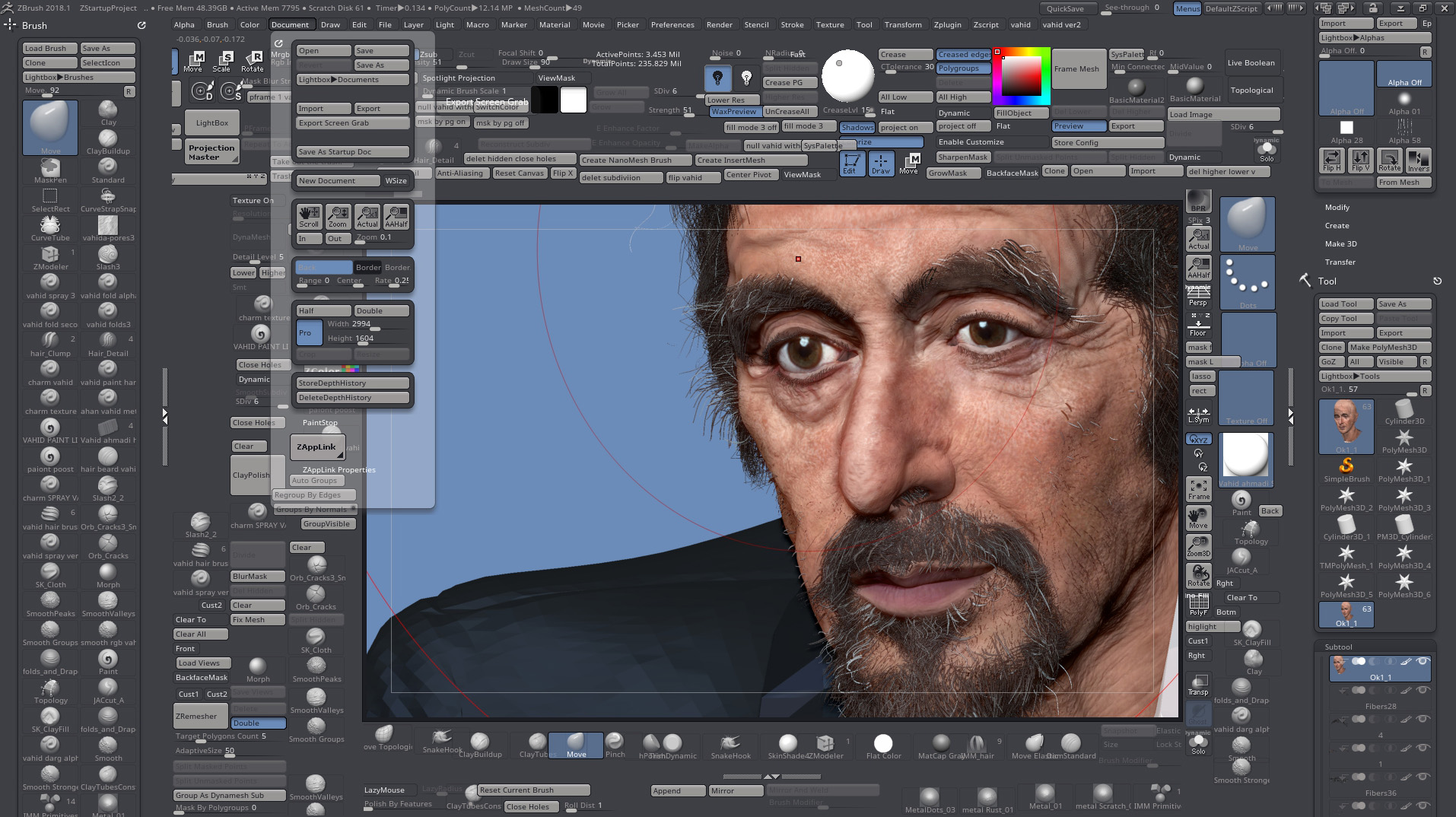Click the StoreDepthHistory button
Viewport: 1456px width, 817px height.
coord(352,383)
